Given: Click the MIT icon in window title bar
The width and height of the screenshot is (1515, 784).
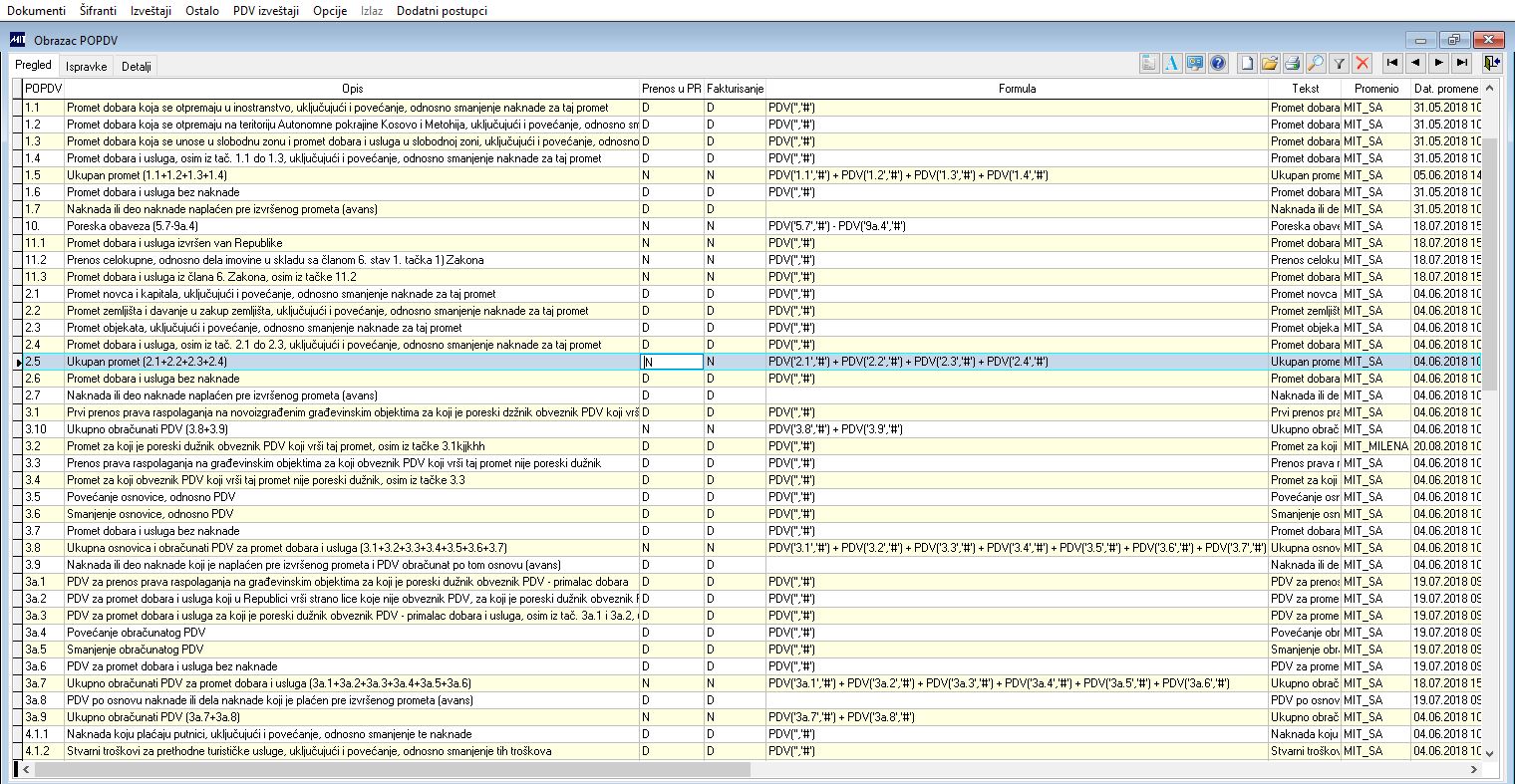Looking at the screenshot, I should click(17, 40).
